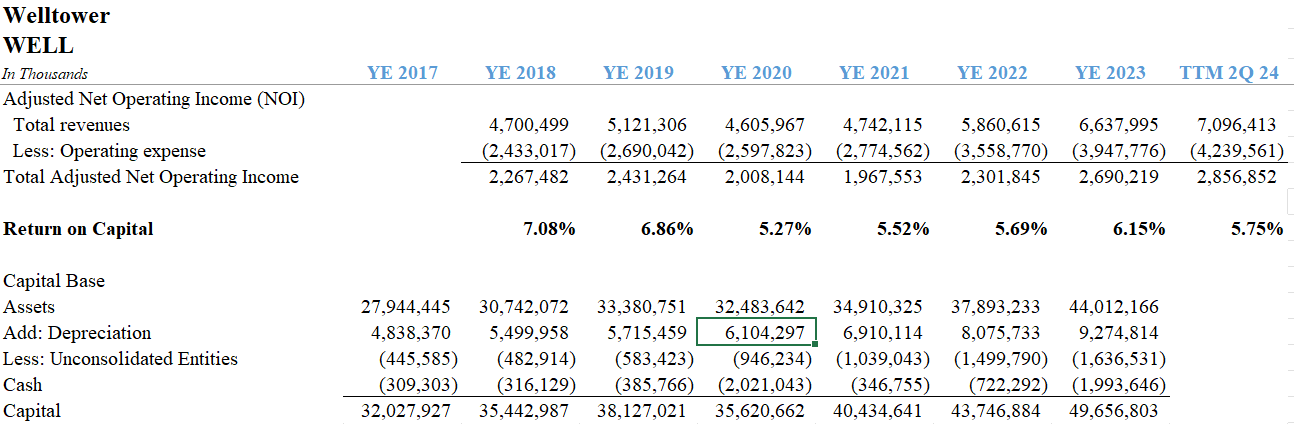Viewport: 1294px width, 424px height.
Task: Select operating expense value (3,558,770)
Action: [x=1001, y=151]
